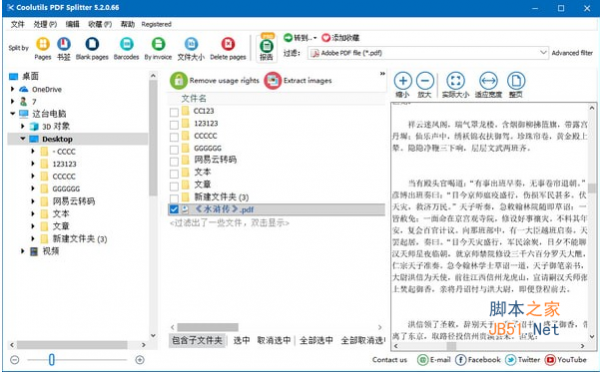Select split by Blank pages icon

(x=92, y=44)
